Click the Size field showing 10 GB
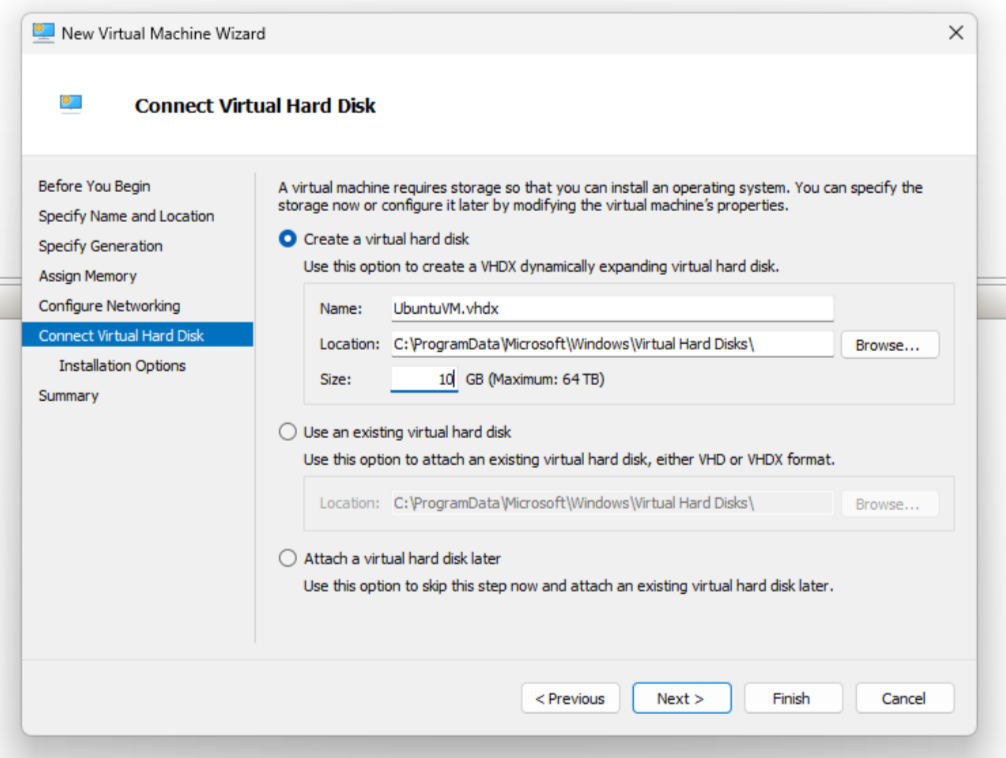 click(424, 379)
